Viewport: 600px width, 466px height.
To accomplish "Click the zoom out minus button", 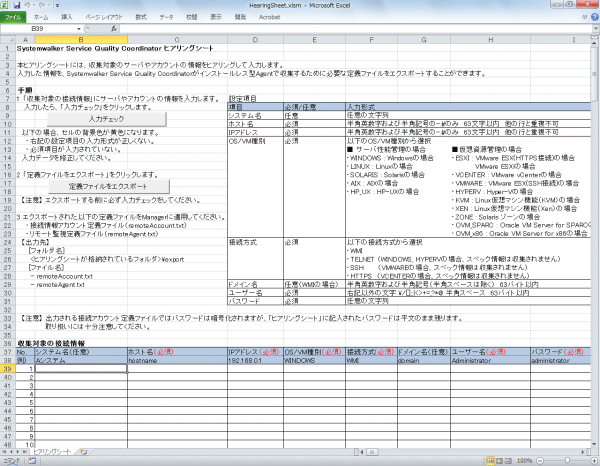I will point(540,461).
